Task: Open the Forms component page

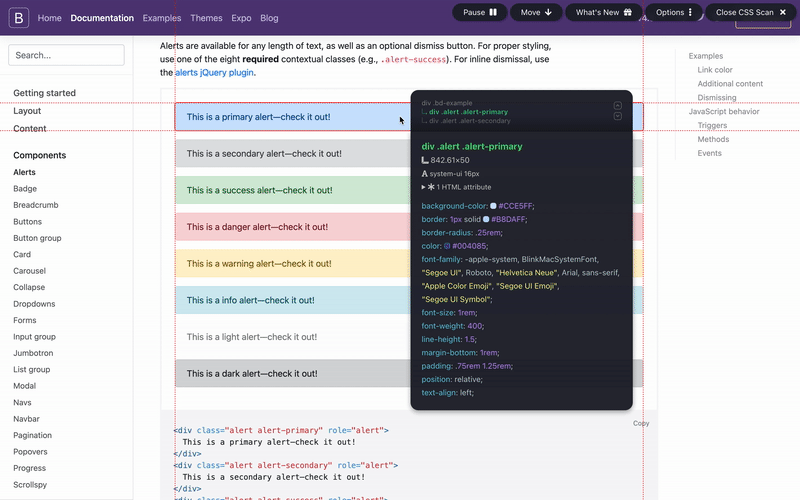Action: tap(24, 320)
